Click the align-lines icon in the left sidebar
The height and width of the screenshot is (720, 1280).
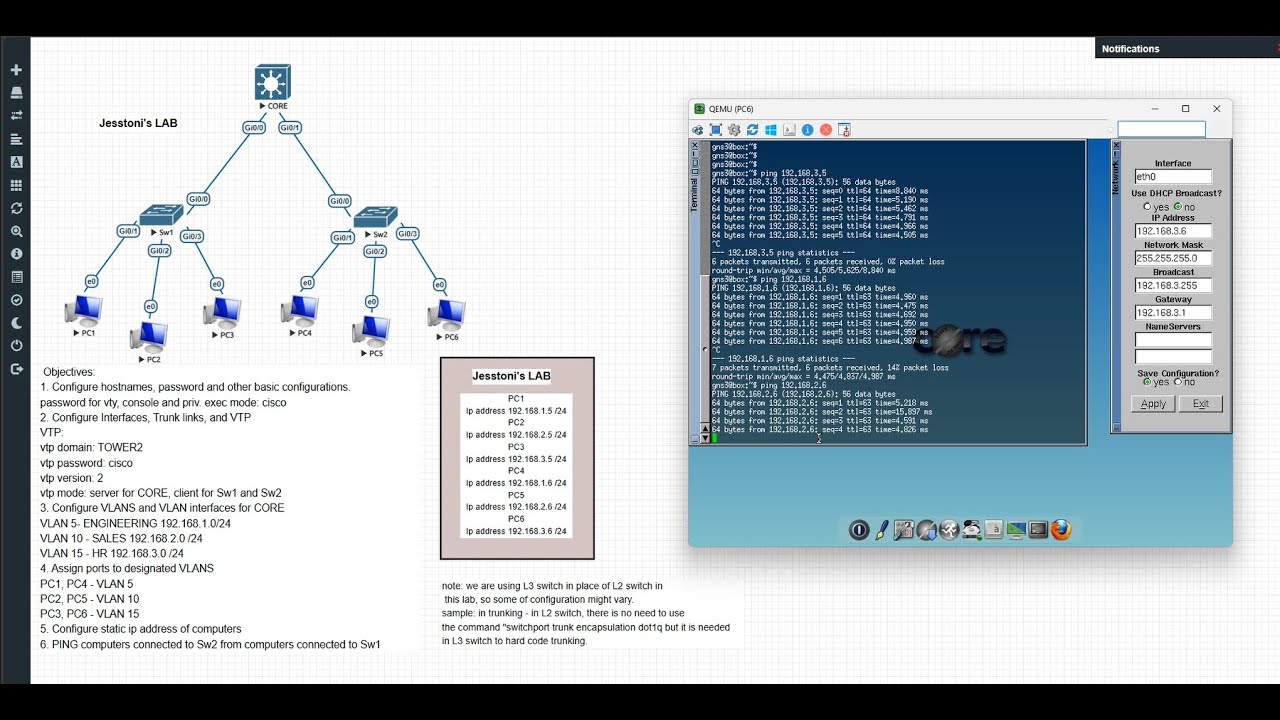[16, 139]
